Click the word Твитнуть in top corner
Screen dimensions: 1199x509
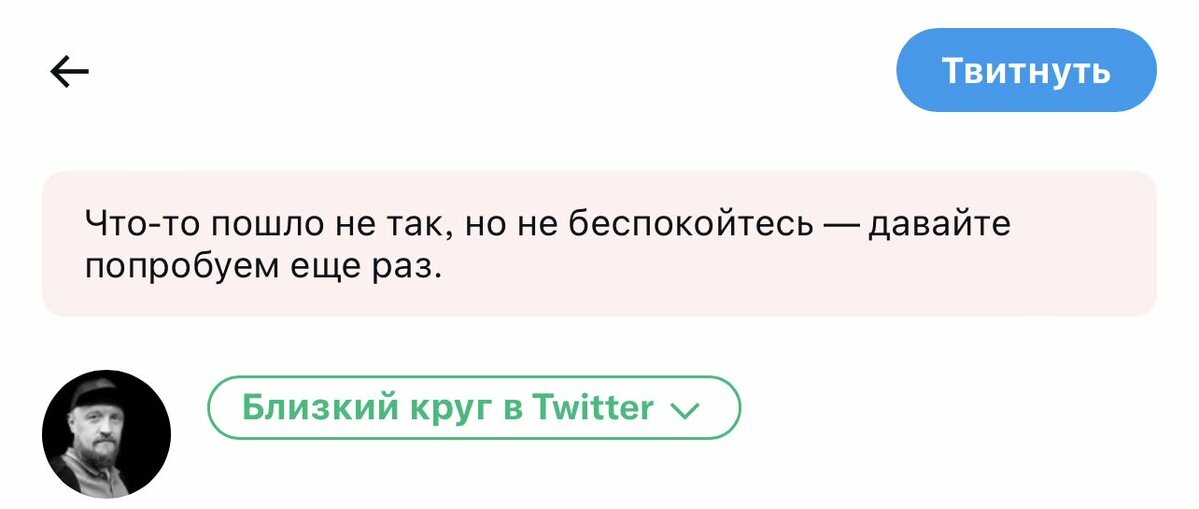point(1026,71)
